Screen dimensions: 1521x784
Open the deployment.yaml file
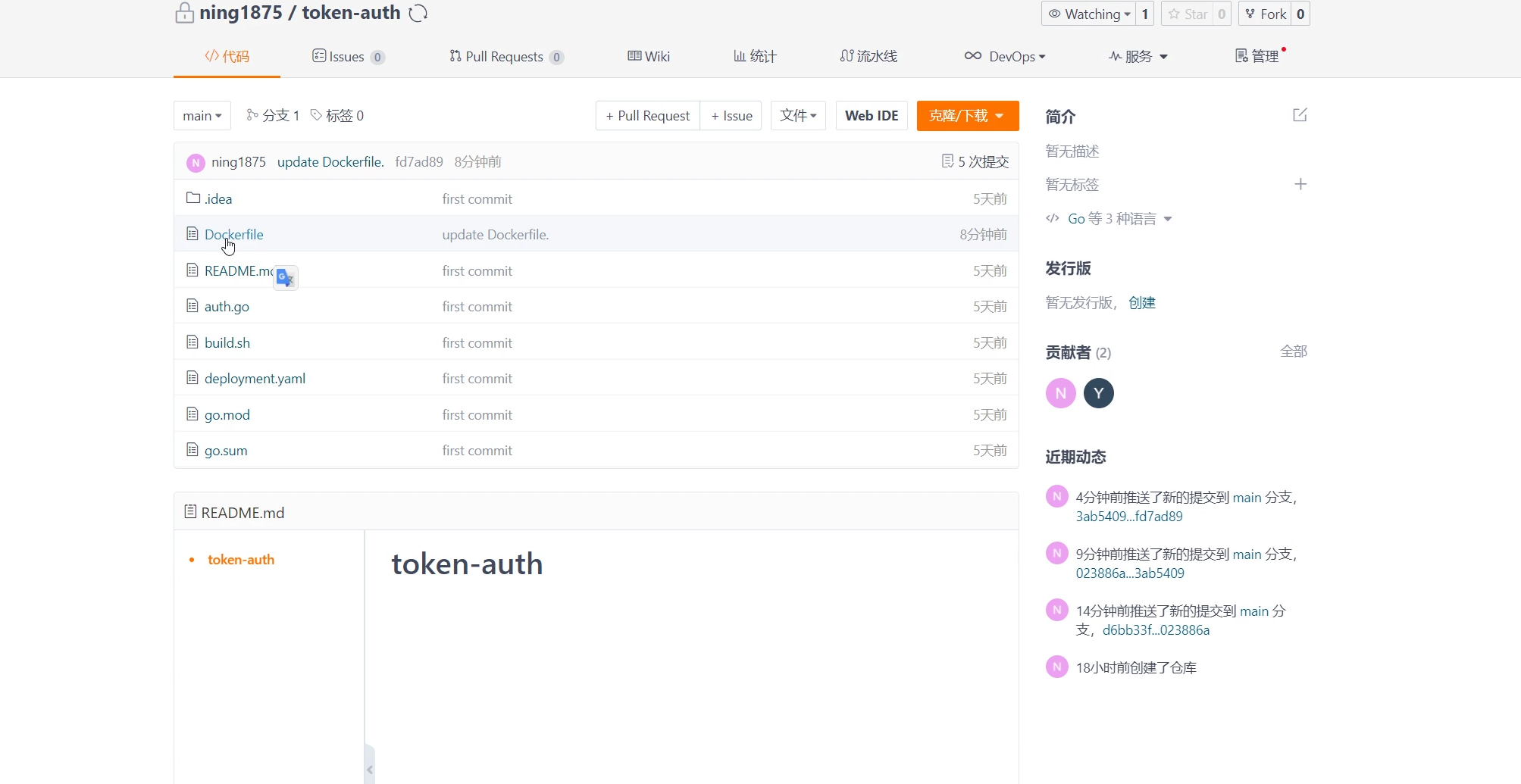pyautogui.click(x=255, y=378)
